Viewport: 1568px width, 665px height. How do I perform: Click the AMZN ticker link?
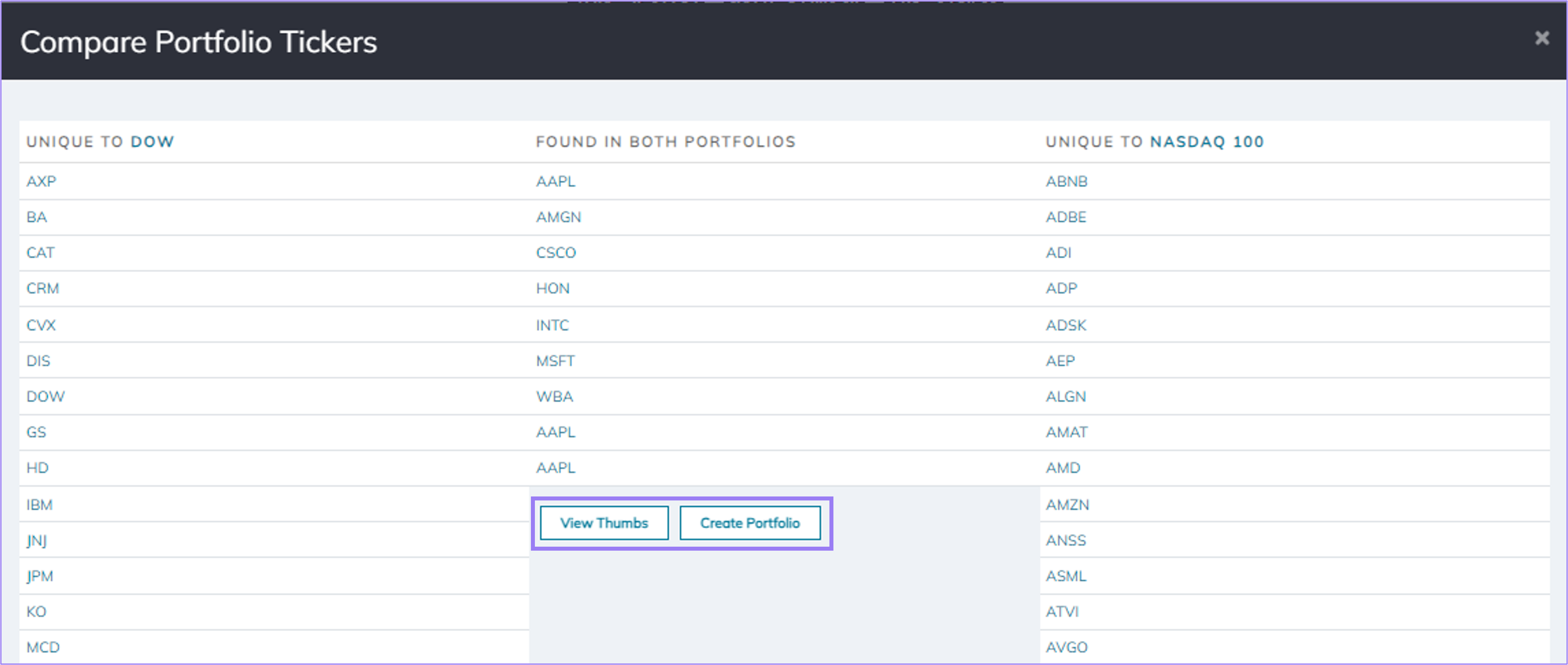pos(1067,504)
